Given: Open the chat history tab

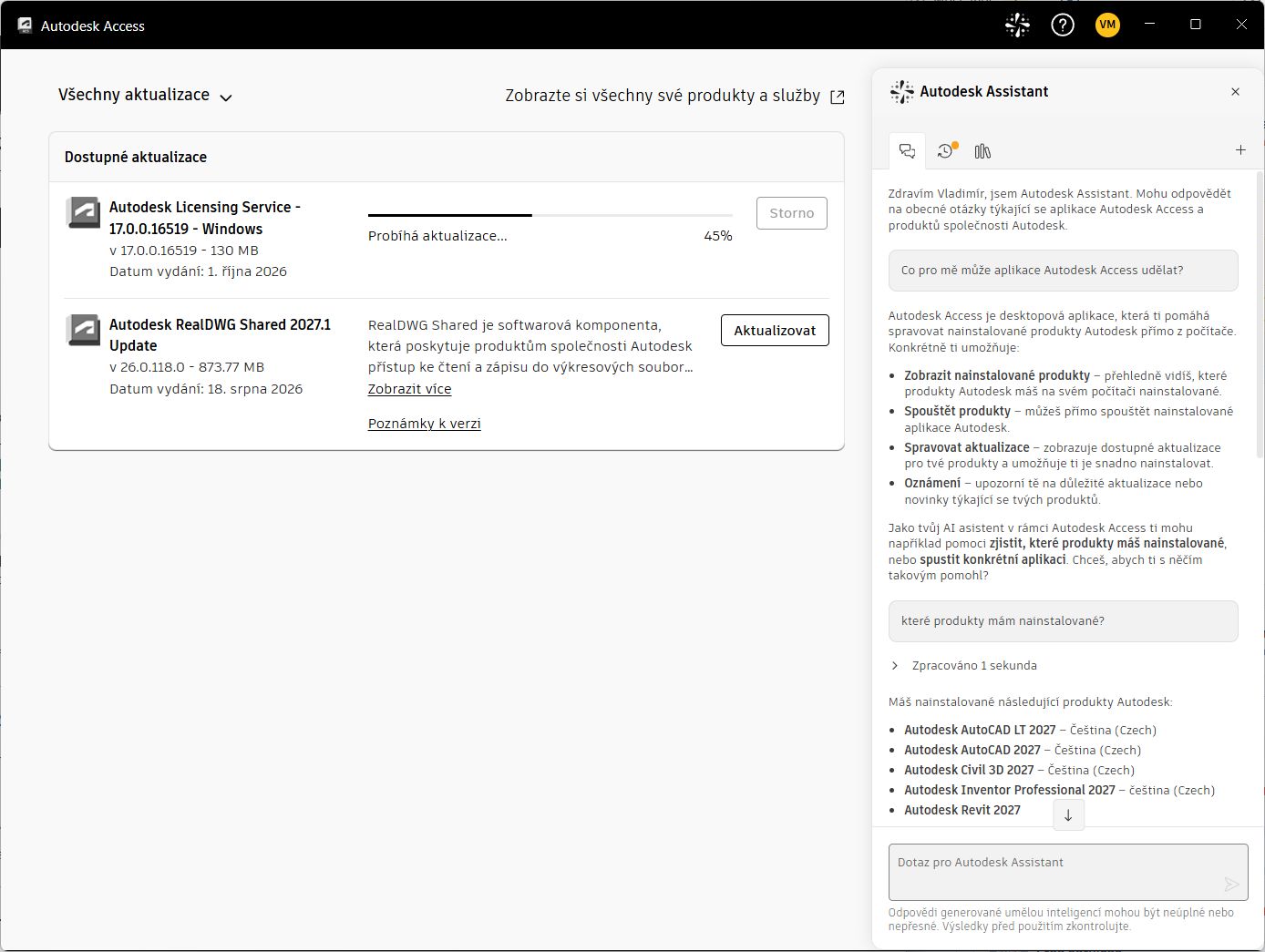Looking at the screenshot, I should (946, 151).
